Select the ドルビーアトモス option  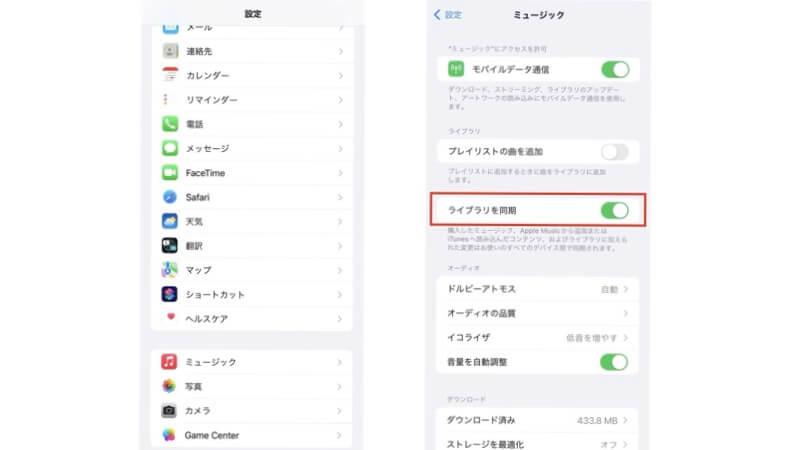[x=537, y=289]
